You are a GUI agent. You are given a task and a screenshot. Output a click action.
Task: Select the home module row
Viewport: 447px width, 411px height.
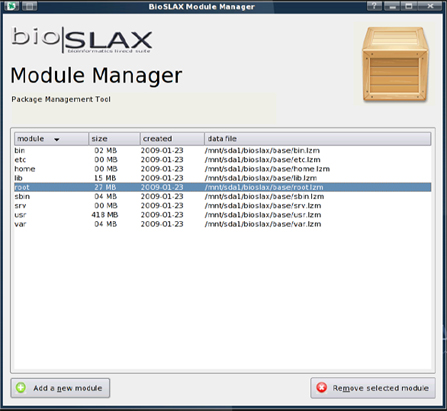click(x=222, y=169)
